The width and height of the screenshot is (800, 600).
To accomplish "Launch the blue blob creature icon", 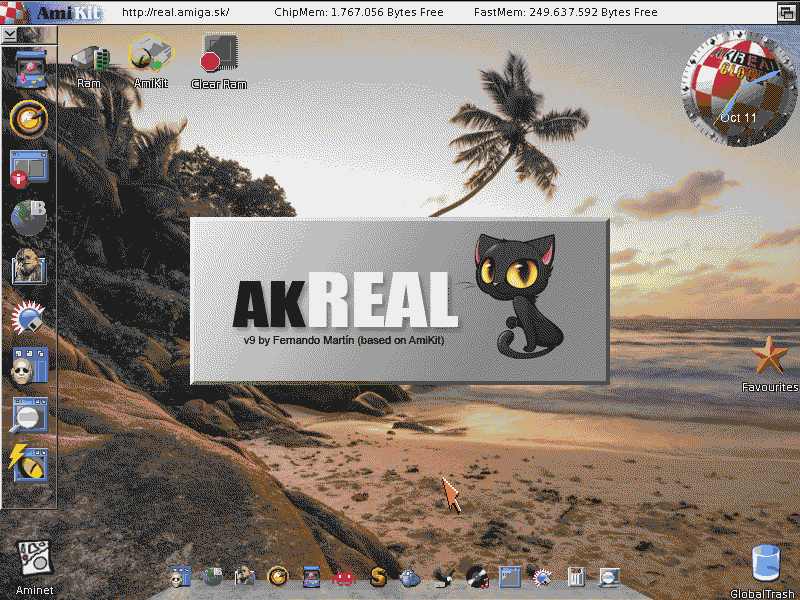I will (x=410, y=578).
